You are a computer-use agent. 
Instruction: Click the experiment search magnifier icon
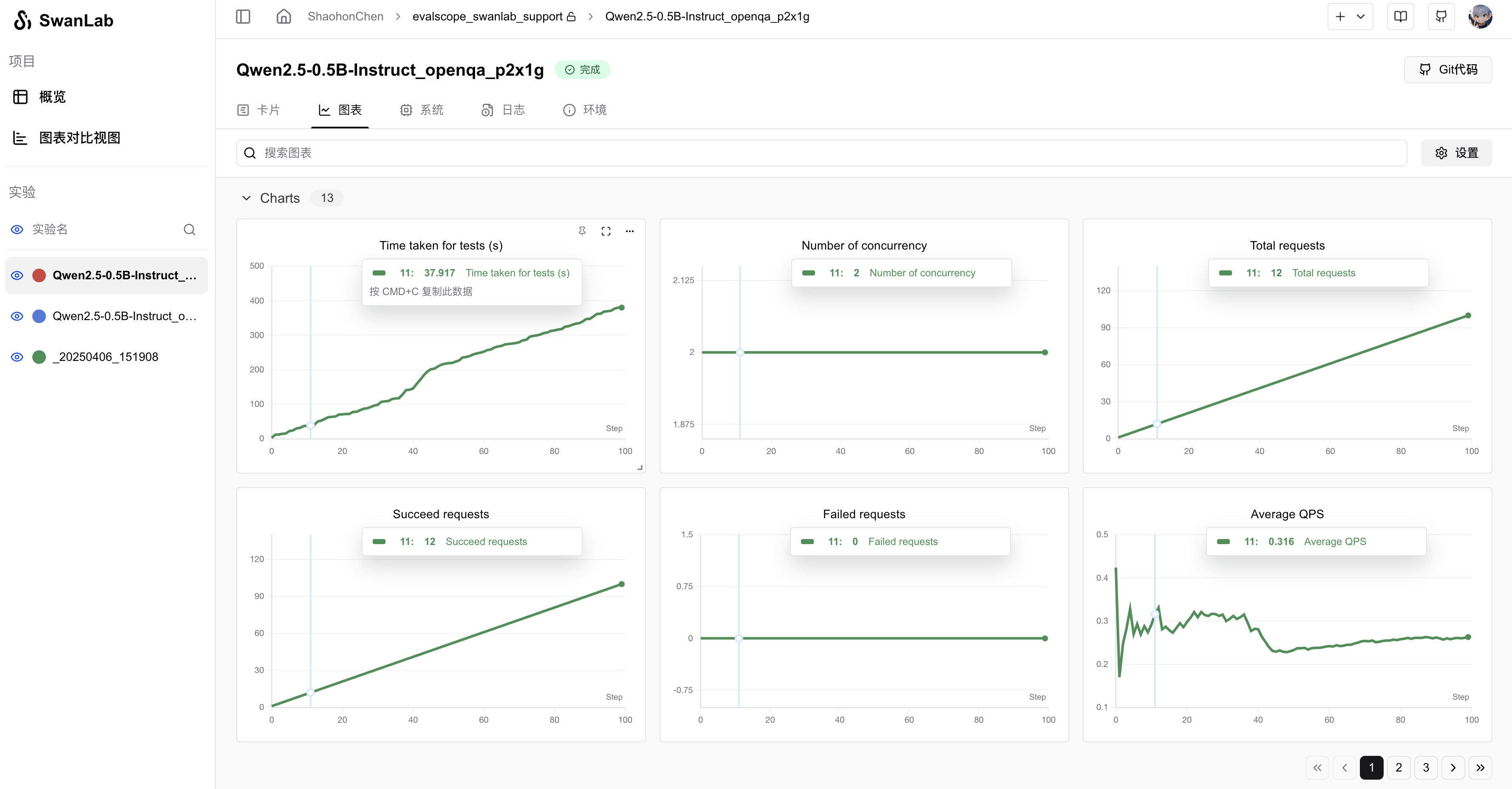pyautogui.click(x=189, y=230)
